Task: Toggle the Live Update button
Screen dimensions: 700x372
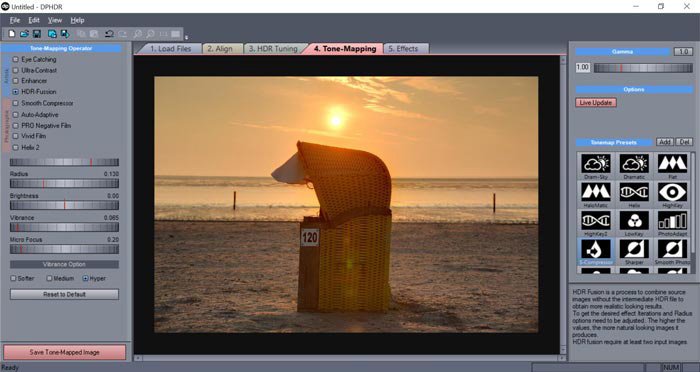Action: [596, 103]
